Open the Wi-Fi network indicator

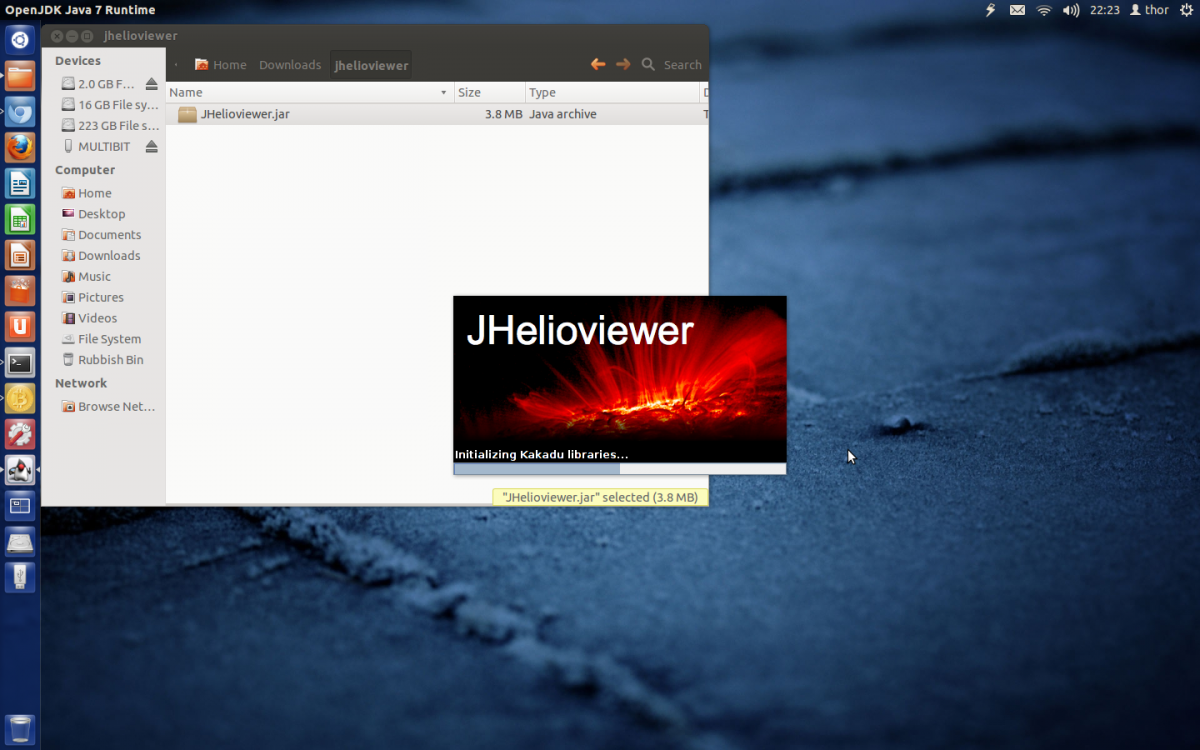click(x=1044, y=10)
